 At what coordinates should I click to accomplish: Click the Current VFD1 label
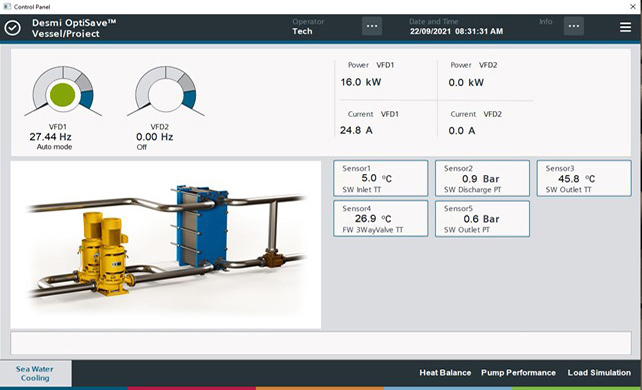(x=373, y=114)
